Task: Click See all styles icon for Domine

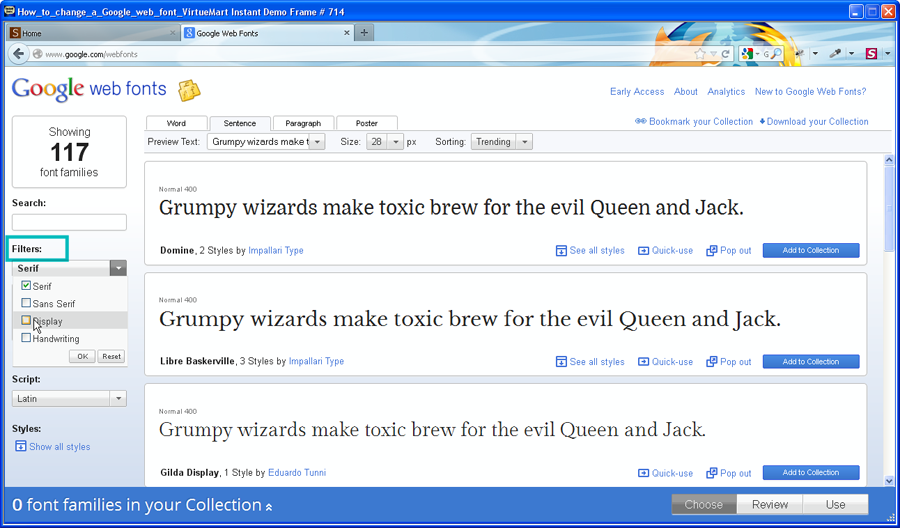Action: 561,251
